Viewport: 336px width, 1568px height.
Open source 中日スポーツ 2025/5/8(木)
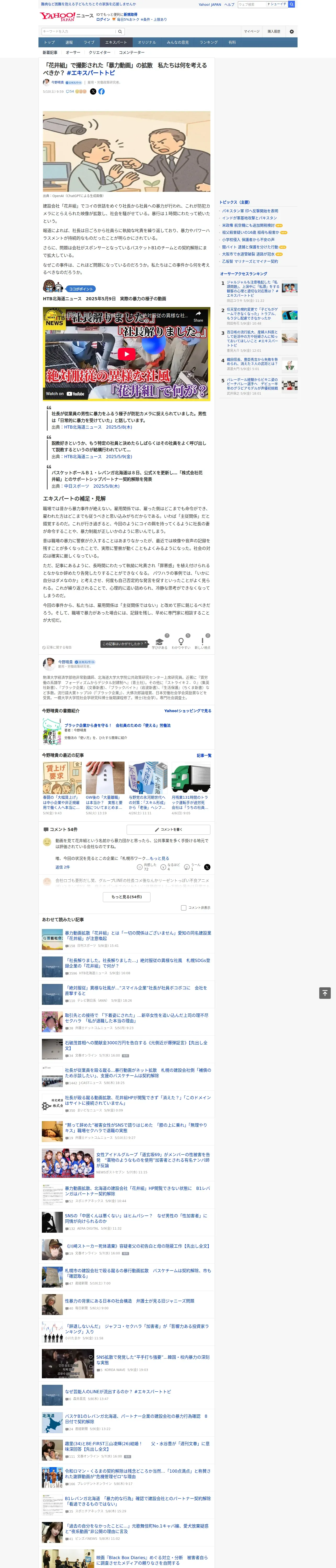point(92,486)
